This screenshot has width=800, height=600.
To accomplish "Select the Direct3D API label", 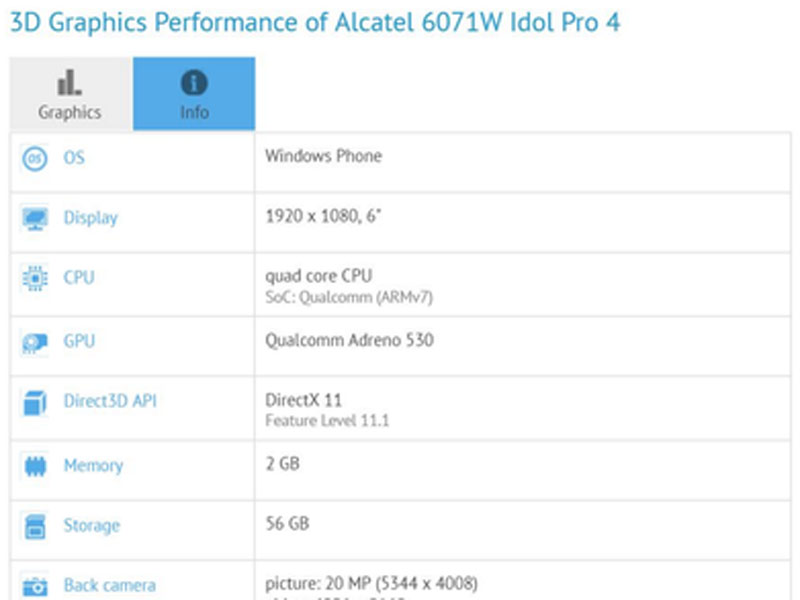I will pyautogui.click(x=110, y=401).
